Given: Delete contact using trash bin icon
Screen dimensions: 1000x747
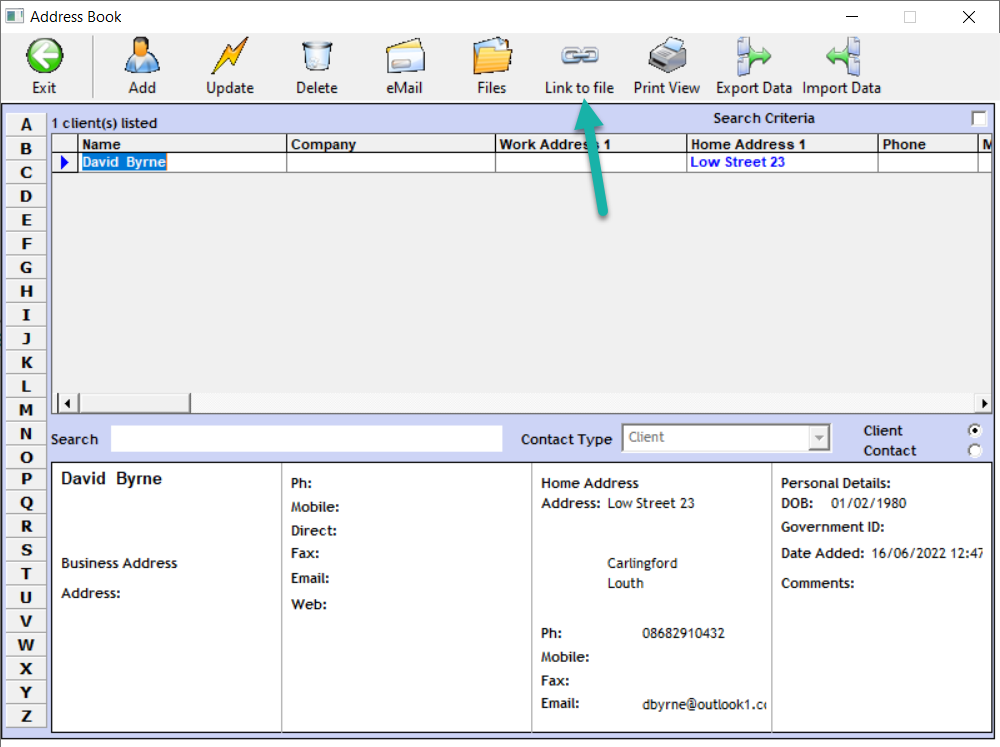Looking at the screenshot, I should point(316,56).
